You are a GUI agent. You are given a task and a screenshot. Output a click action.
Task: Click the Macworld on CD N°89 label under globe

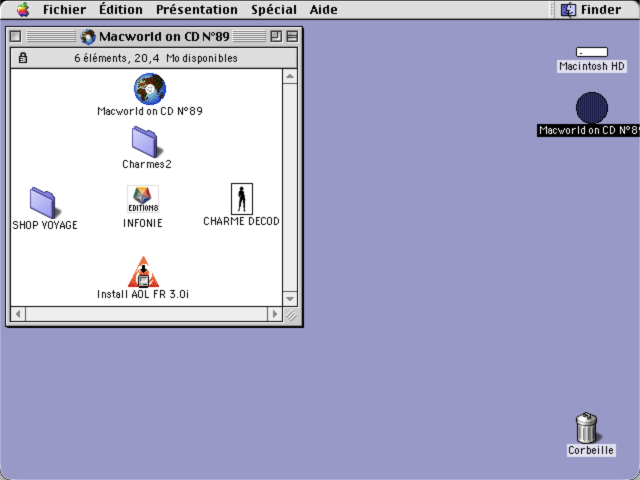tap(150, 111)
